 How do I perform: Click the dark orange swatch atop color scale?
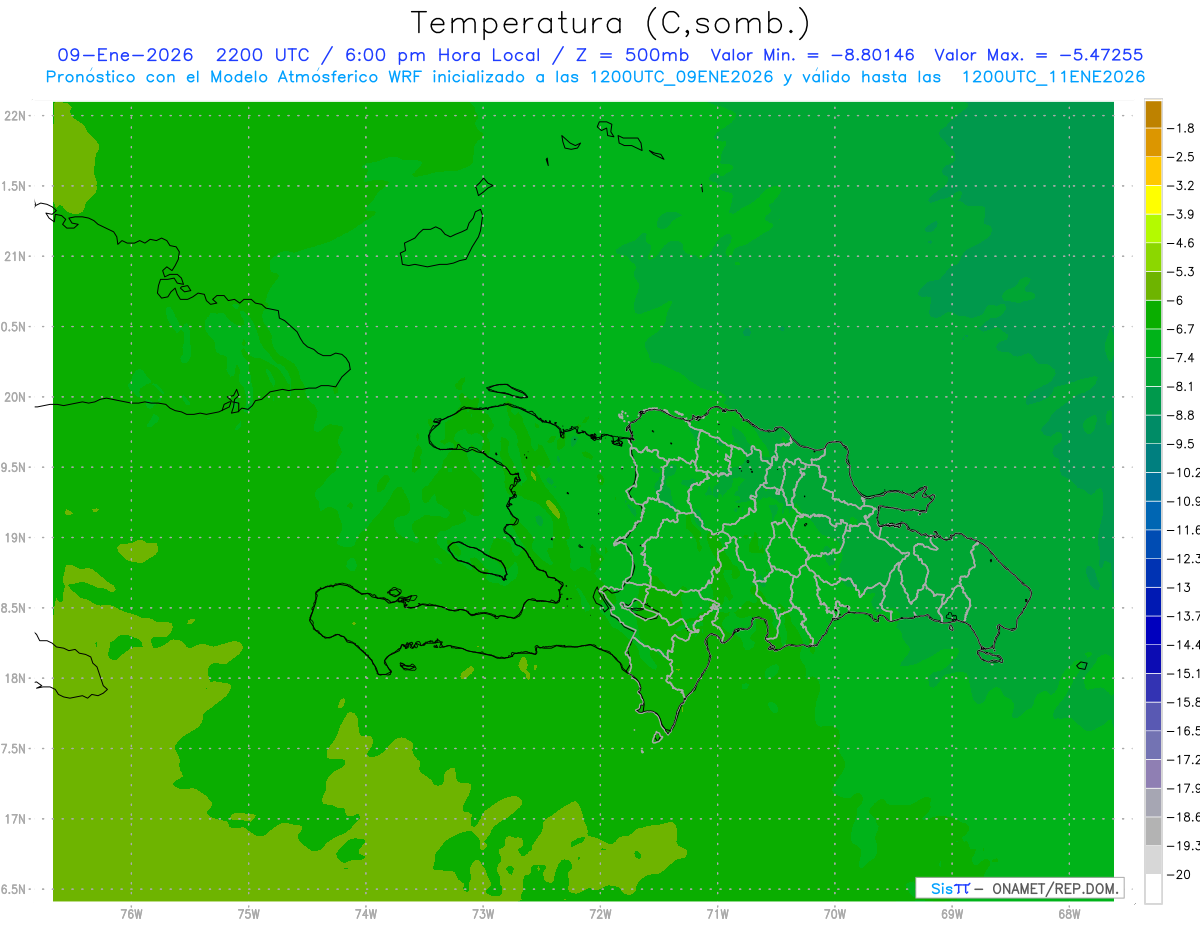coord(1153,114)
